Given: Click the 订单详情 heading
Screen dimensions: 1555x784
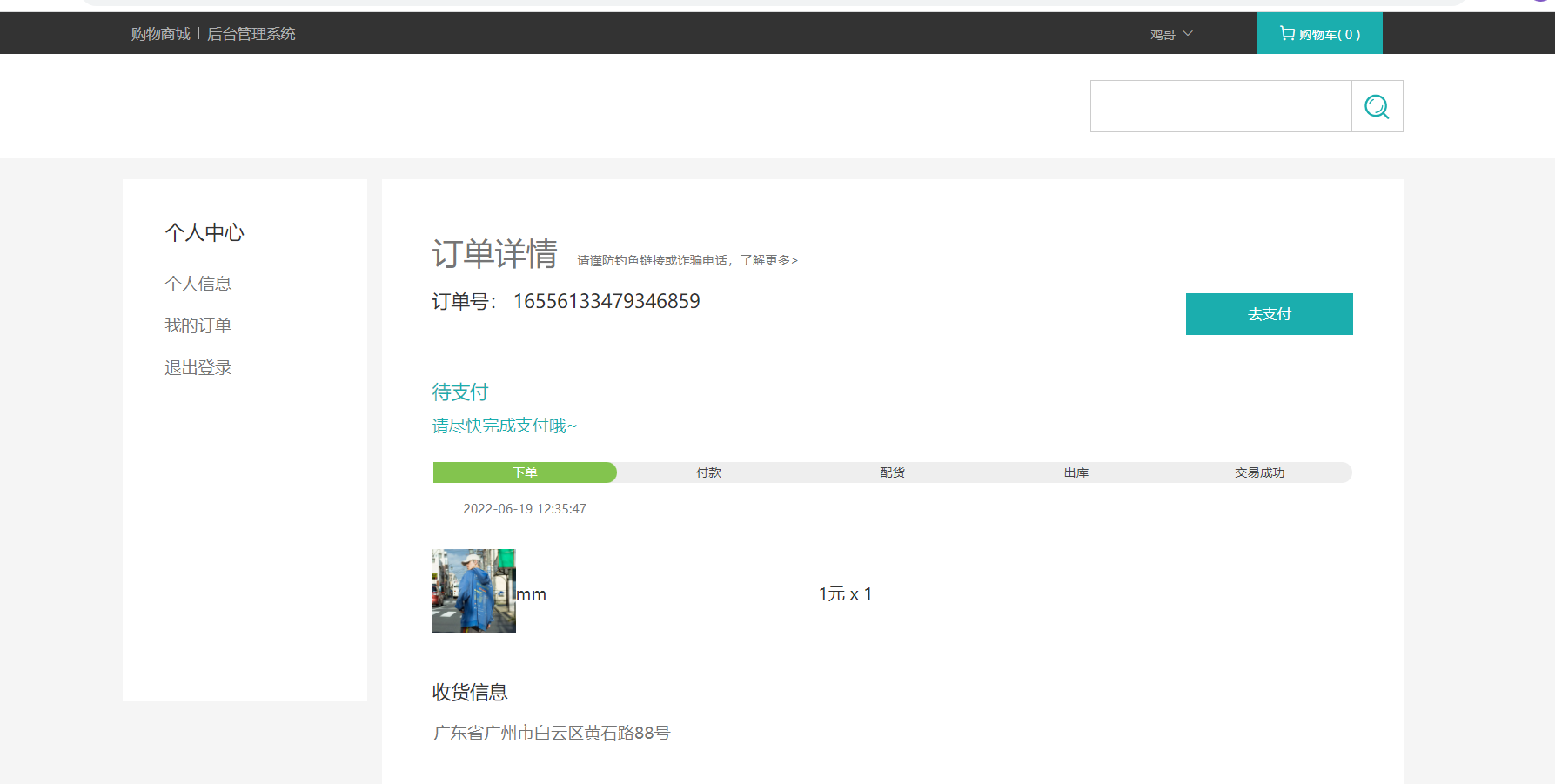Looking at the screenshot, I should click(494, 254).
